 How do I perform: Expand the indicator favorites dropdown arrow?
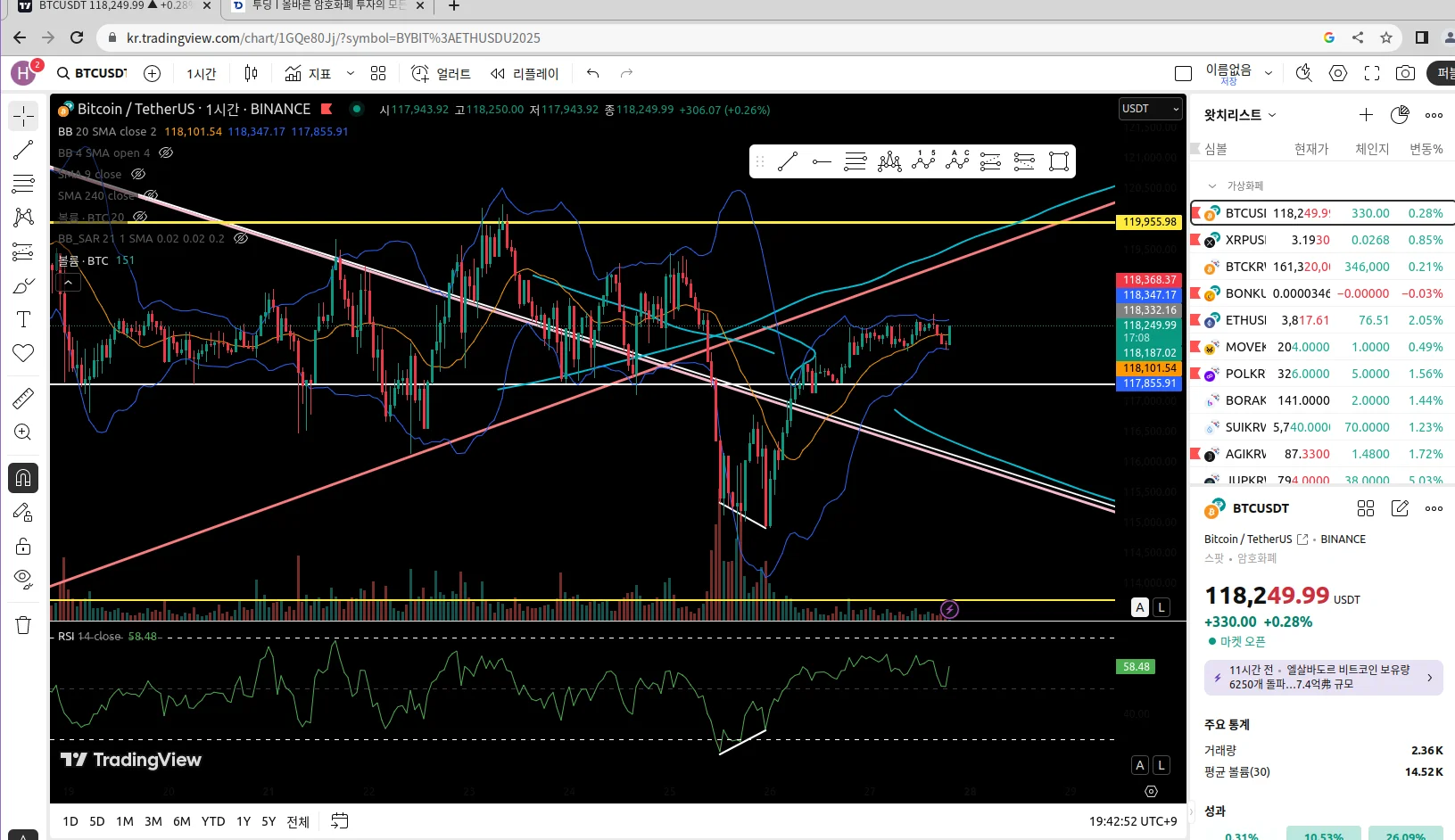click(x=351, y=73)
